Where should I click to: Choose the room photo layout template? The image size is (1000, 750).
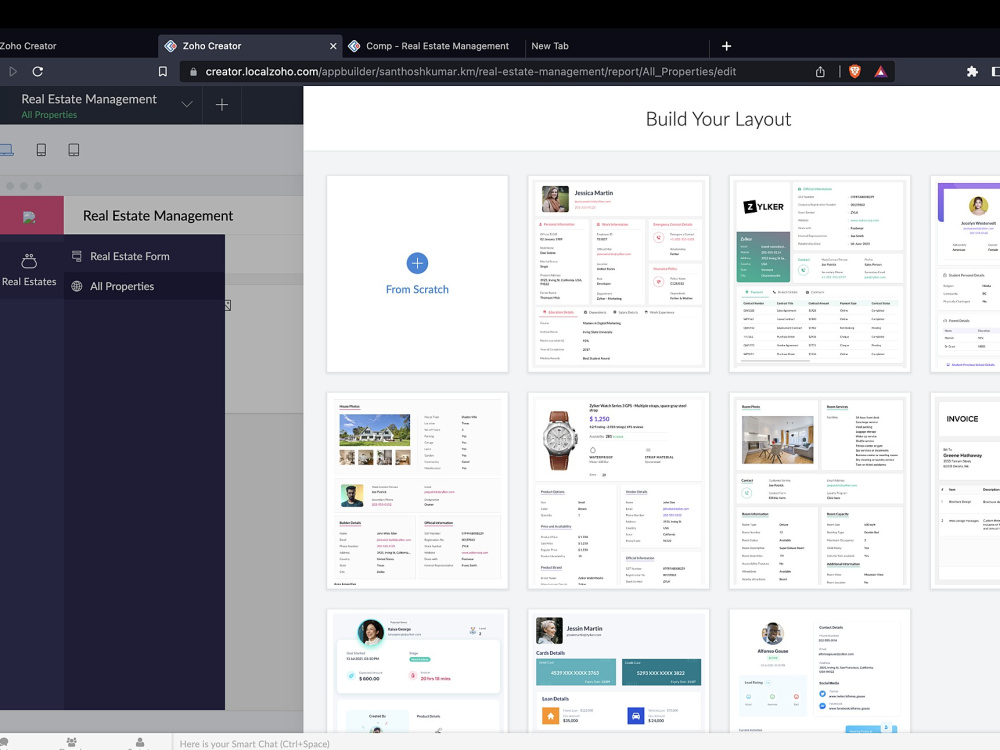pos(820,490)
